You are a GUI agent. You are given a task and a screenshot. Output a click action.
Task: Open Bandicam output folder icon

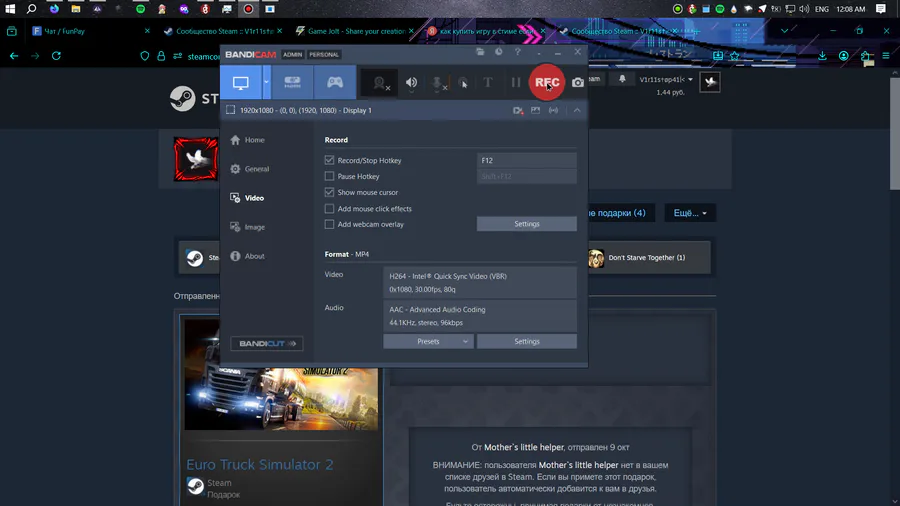point(480,52)
